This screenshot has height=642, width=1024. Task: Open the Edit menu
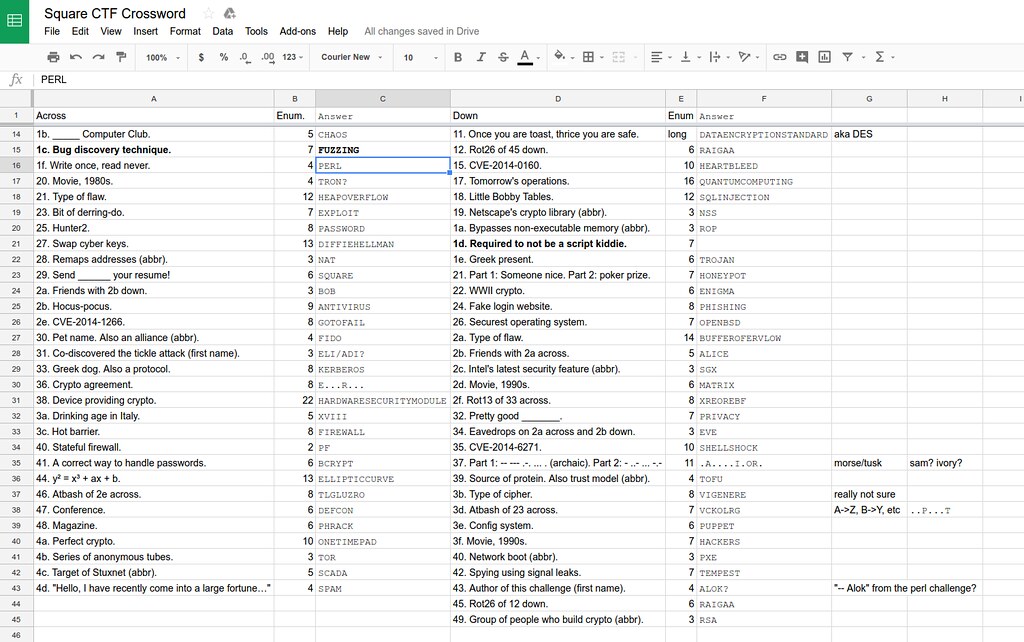pyautogui.click(x=80, y=31)
